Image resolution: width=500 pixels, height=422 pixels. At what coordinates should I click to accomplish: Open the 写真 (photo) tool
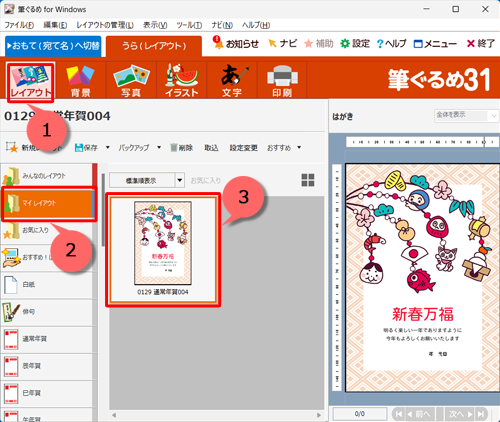131,80
